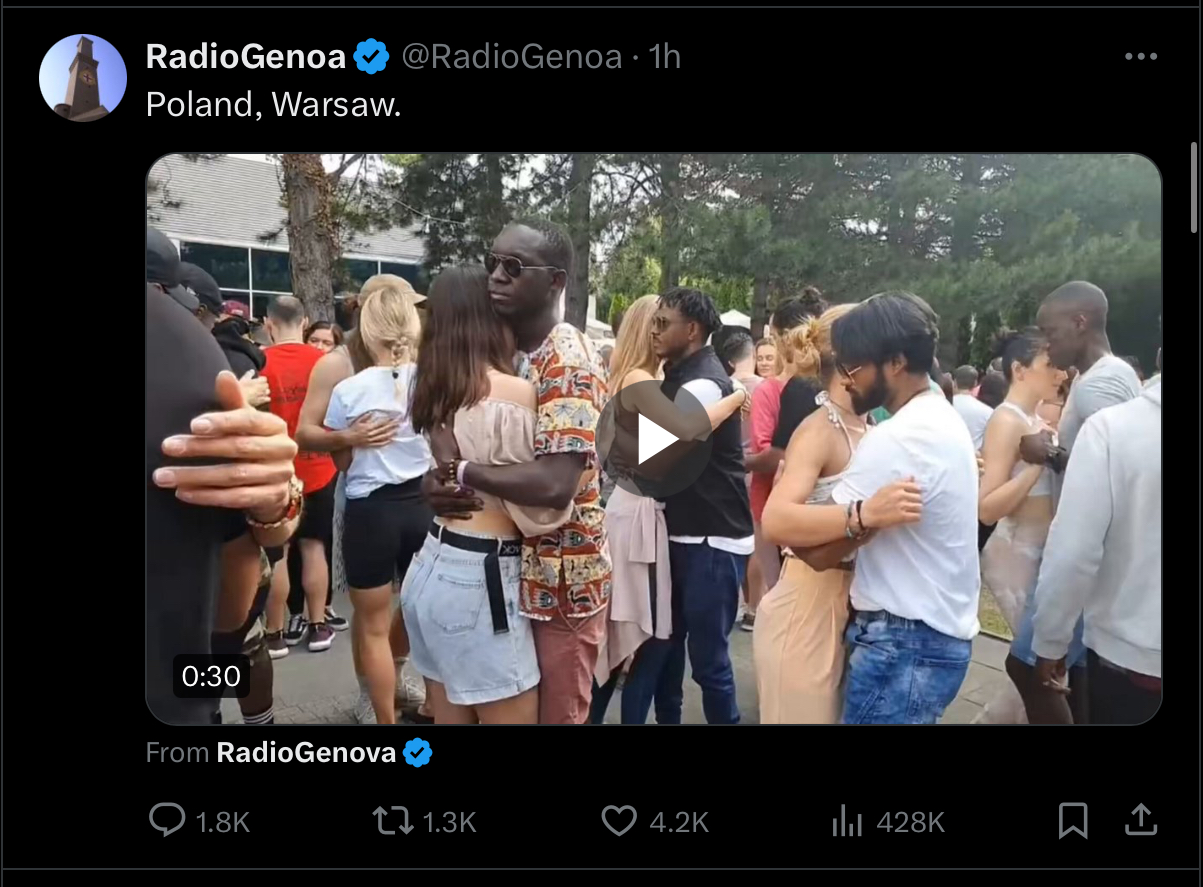Viewport: 1203px width, 887px height.
Task: Like the post with heart icon
Action: 619,822
